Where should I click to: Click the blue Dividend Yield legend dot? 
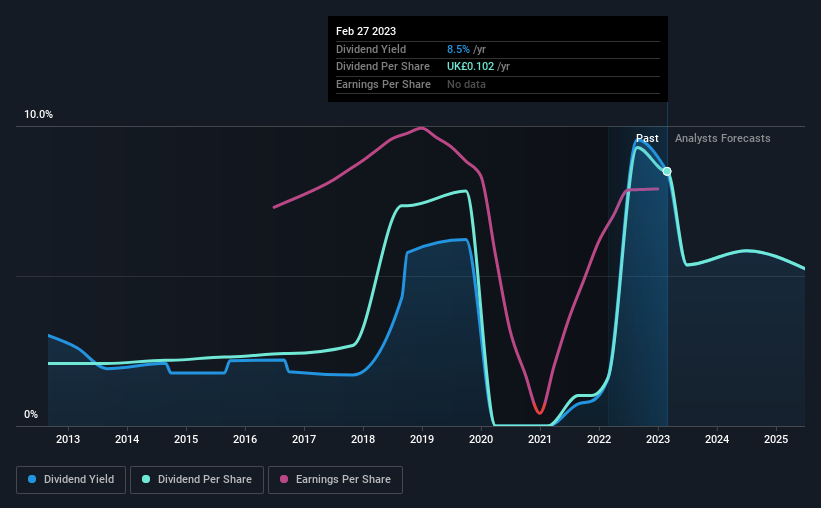[32, 479]
